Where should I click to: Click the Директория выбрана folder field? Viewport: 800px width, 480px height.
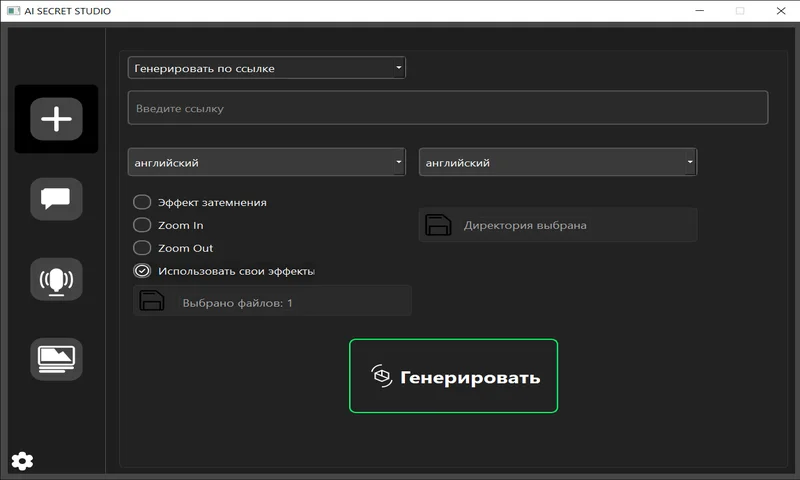coord(558,224)
